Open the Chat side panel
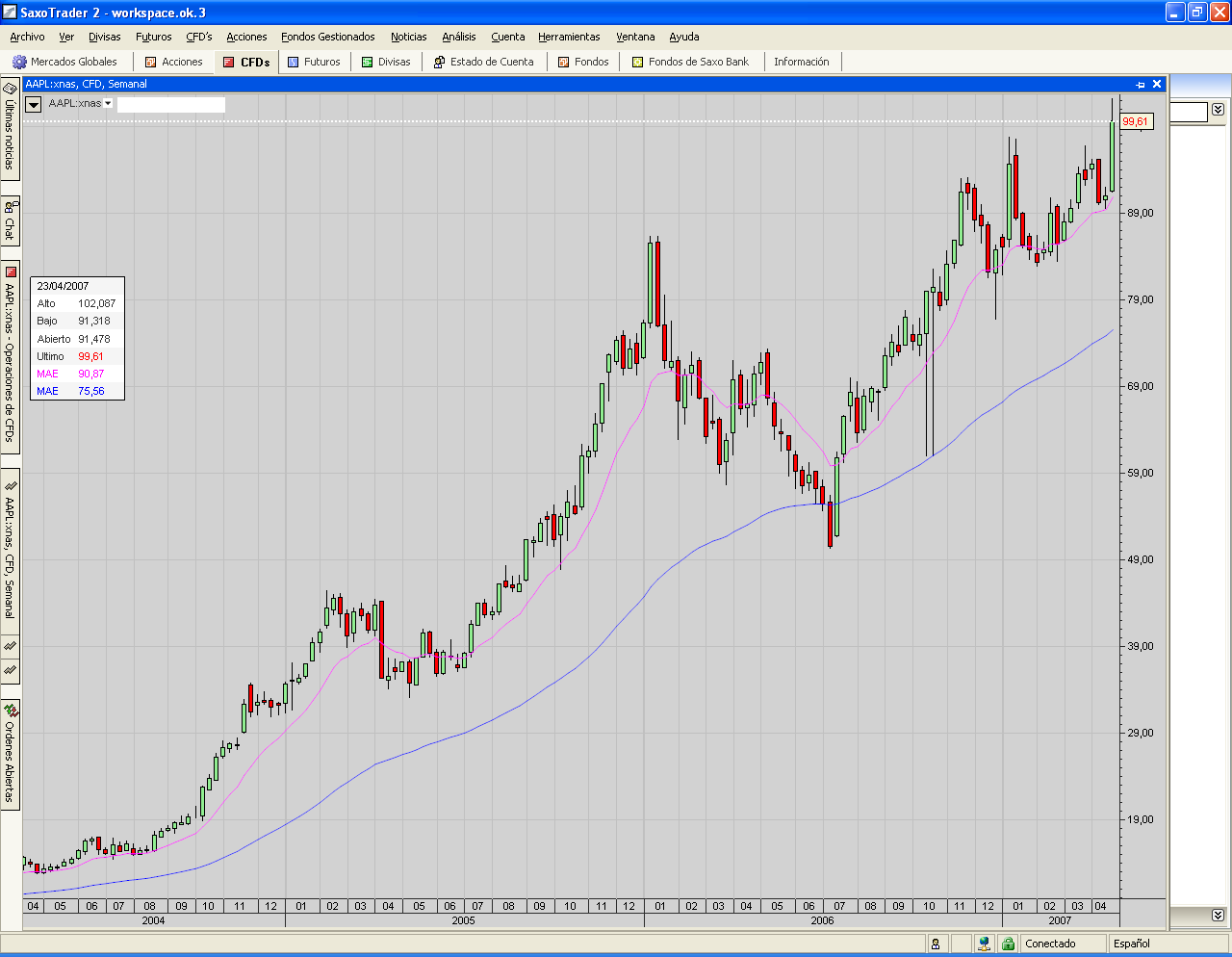1232x957 pixels. [10, 220]
